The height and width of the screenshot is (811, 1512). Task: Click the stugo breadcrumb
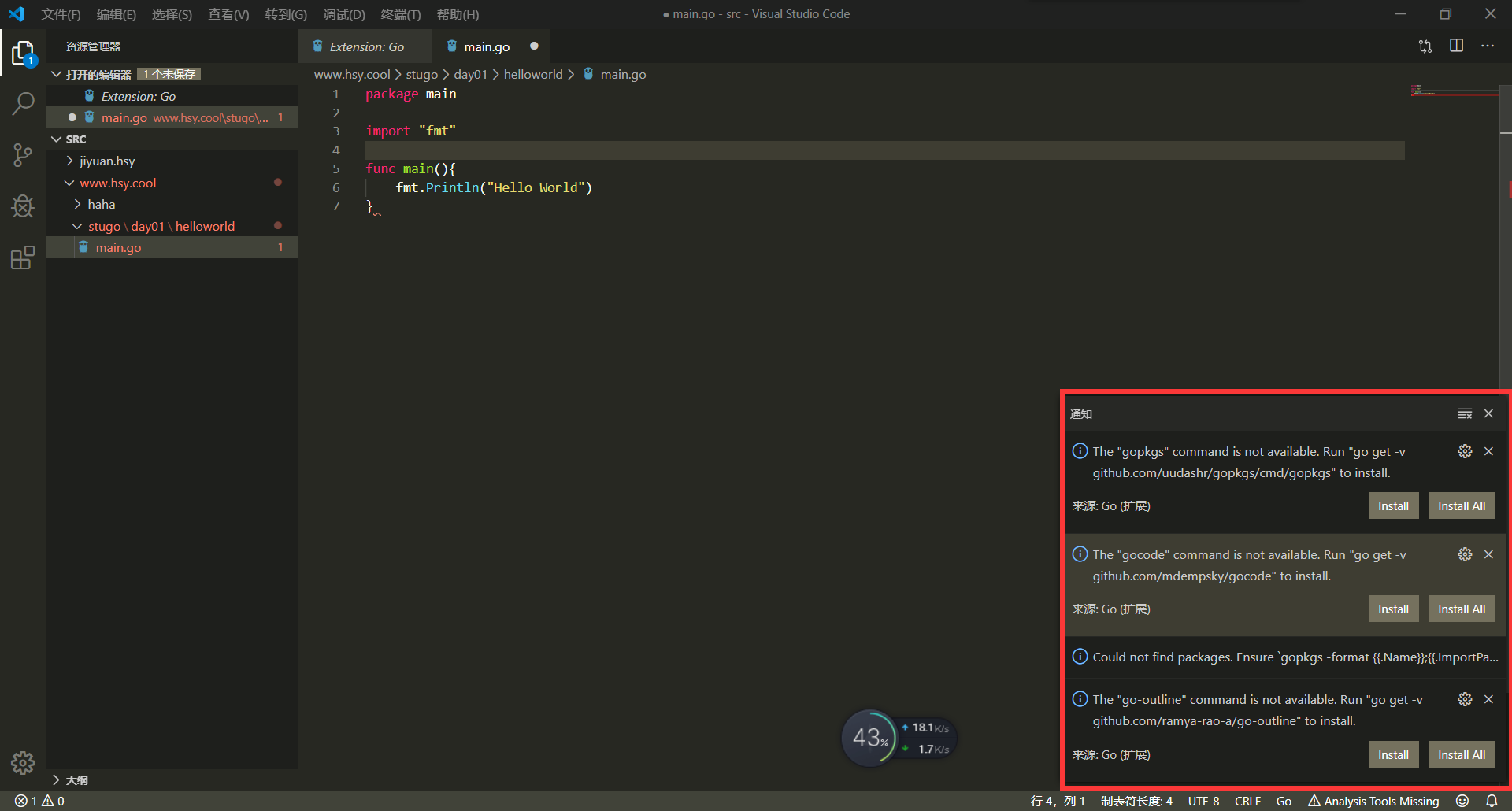tap(421, 74)
